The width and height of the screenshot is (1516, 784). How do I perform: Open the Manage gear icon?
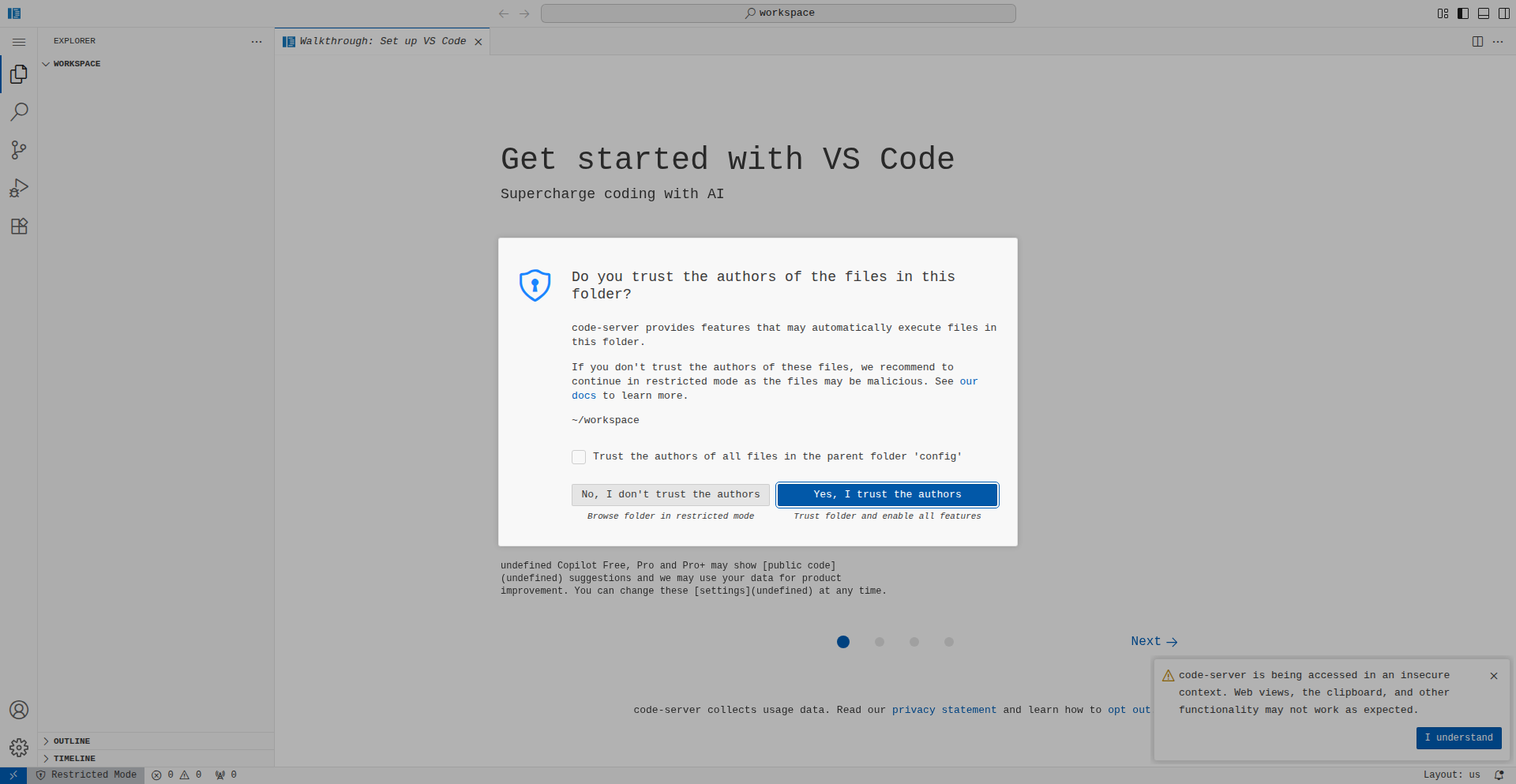(19, 748)
